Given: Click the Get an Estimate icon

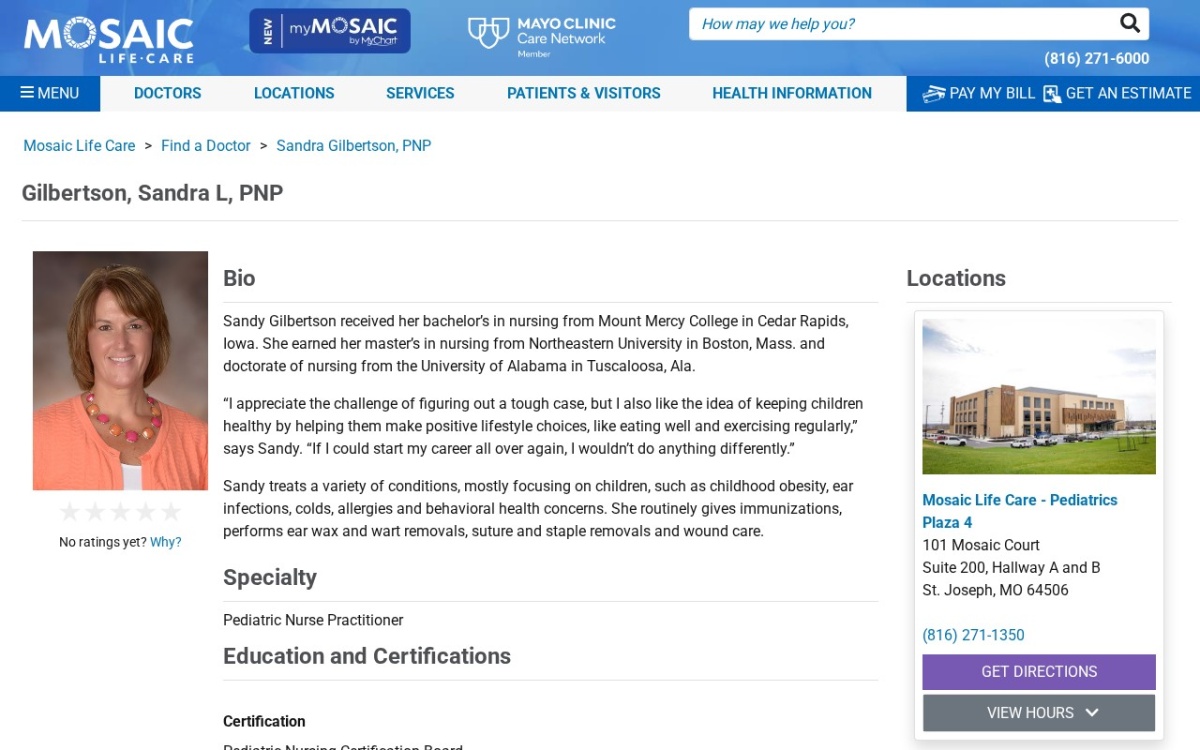Looking at the screenshot, I should pos(1051,94).
